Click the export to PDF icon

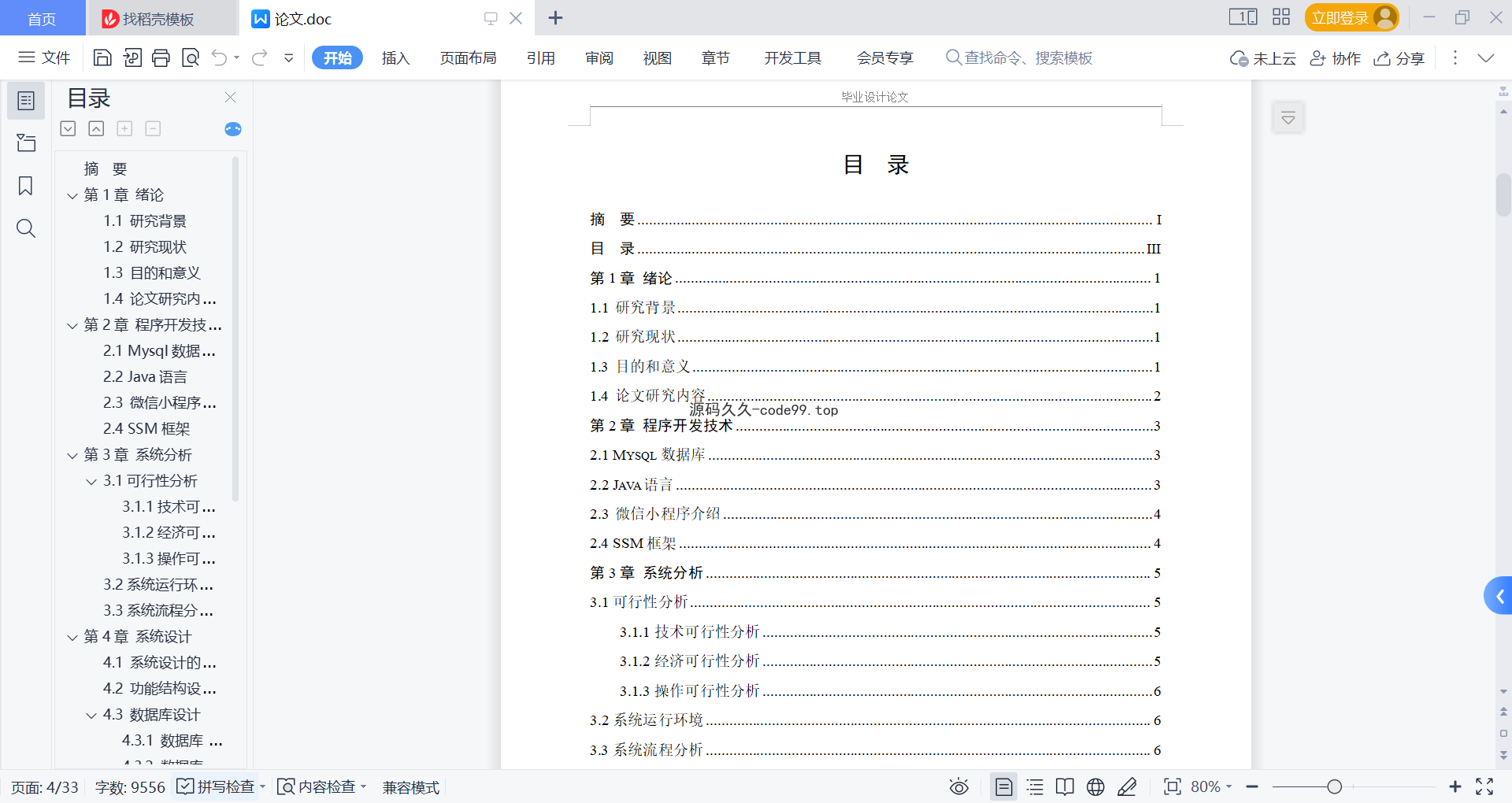pos(132,57)
